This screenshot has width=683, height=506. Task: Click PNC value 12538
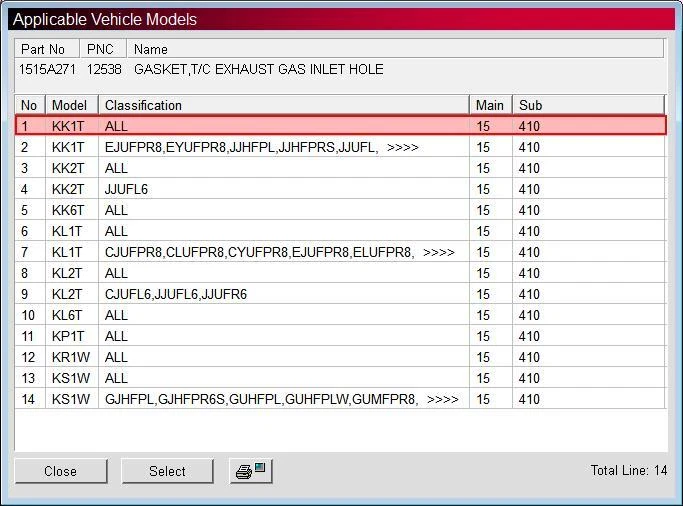[x=104, y=69]
